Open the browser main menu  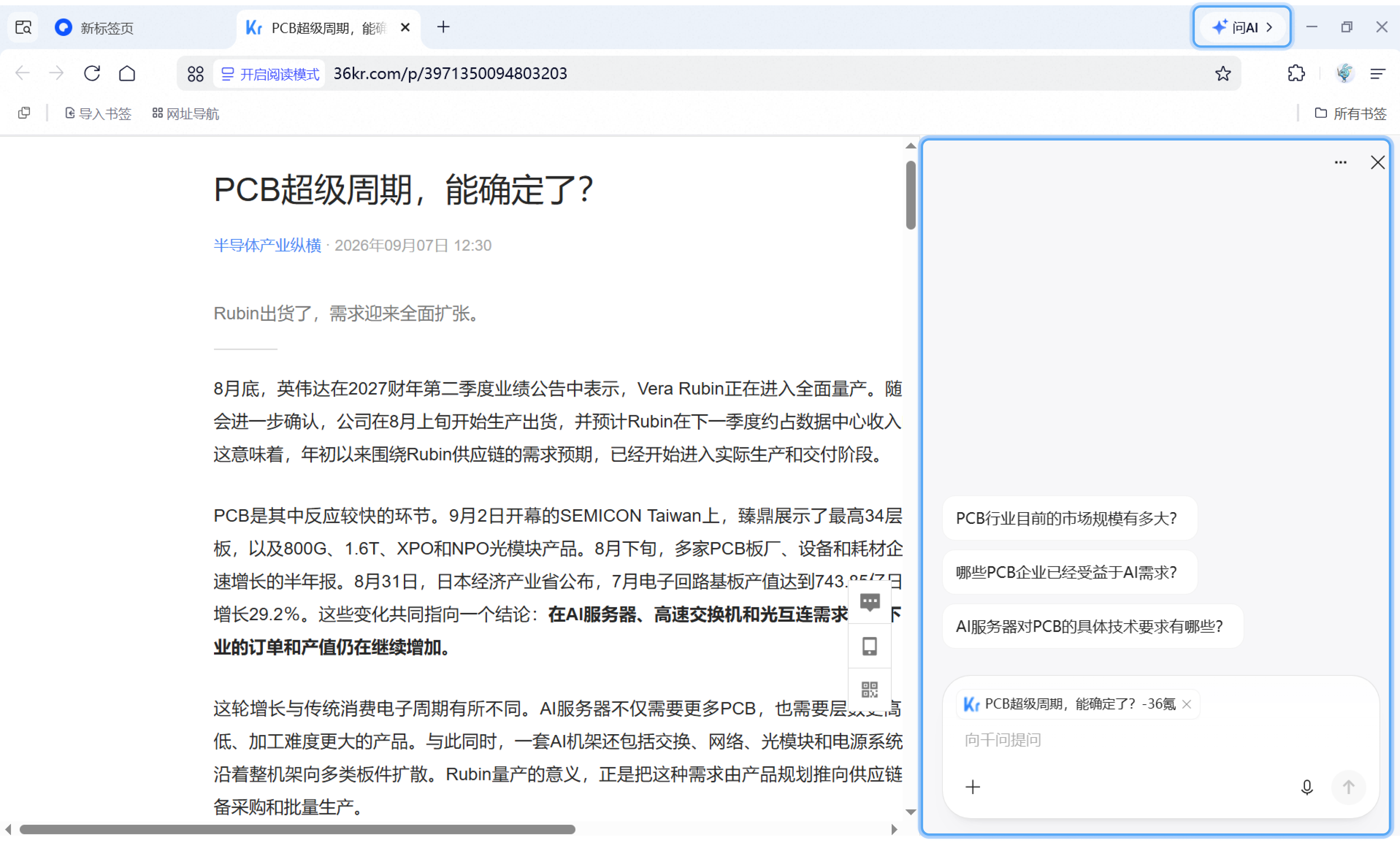click(1378, 73)
